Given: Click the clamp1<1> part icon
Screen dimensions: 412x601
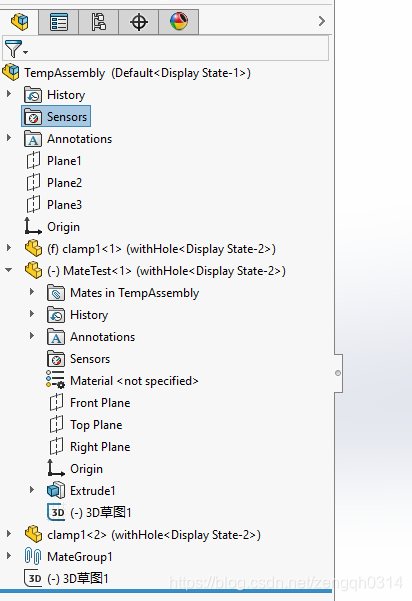Looking at the screenshot, I should (33, 248).
